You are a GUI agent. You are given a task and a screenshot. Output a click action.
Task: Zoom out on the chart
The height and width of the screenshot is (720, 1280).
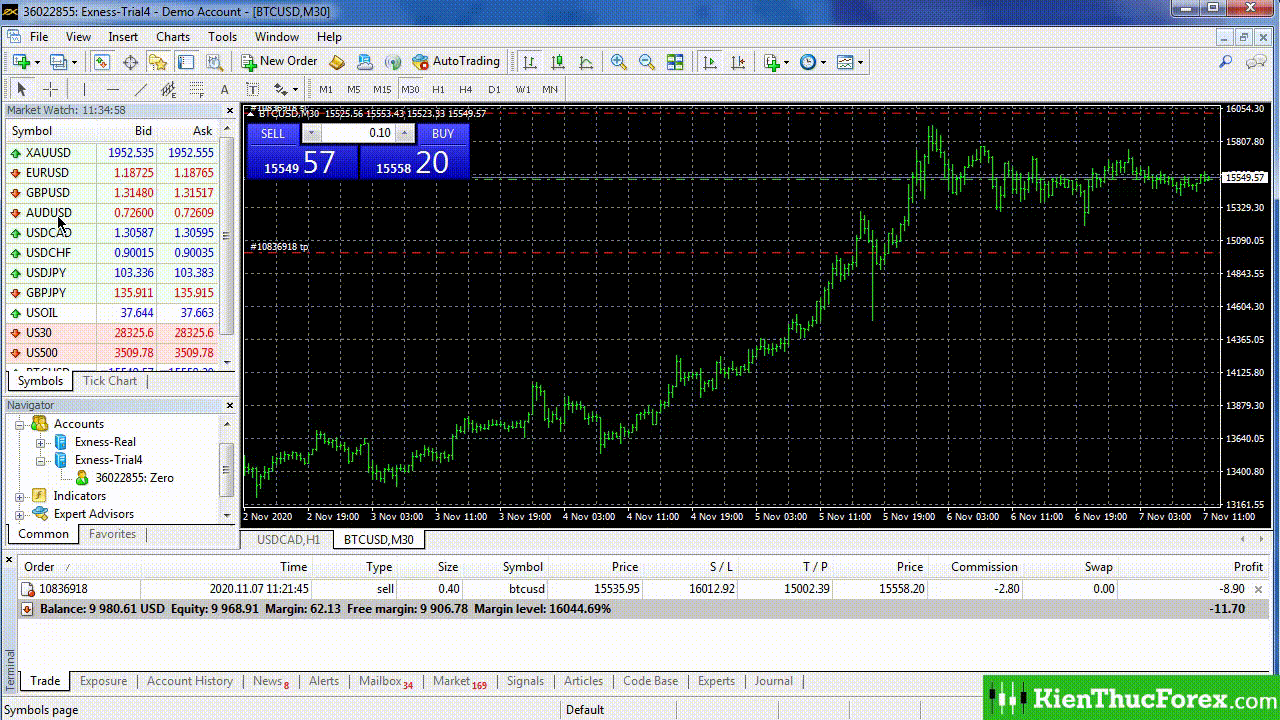[647, 62]
